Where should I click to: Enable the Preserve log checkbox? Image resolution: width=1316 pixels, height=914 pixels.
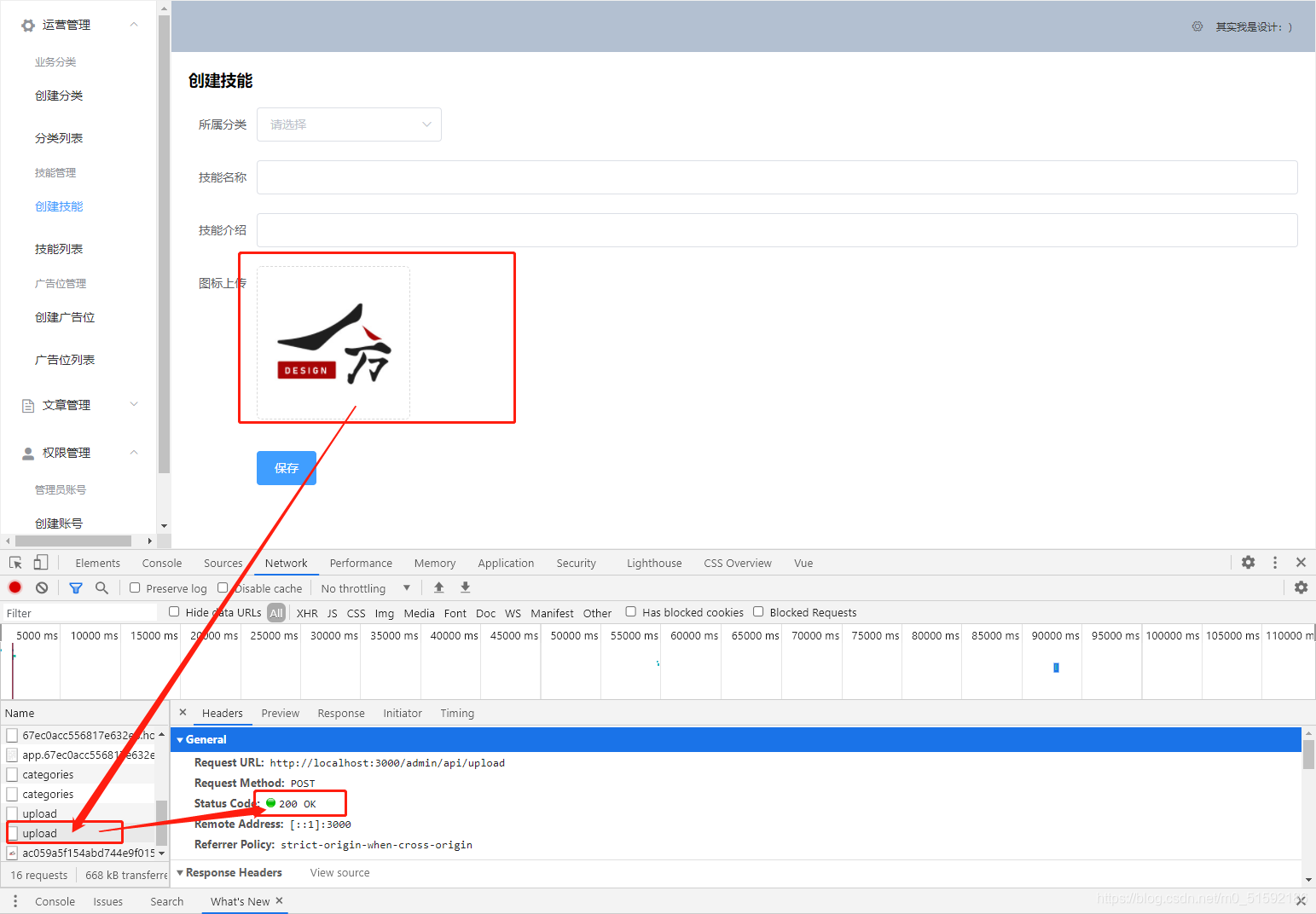coord(135,587)
